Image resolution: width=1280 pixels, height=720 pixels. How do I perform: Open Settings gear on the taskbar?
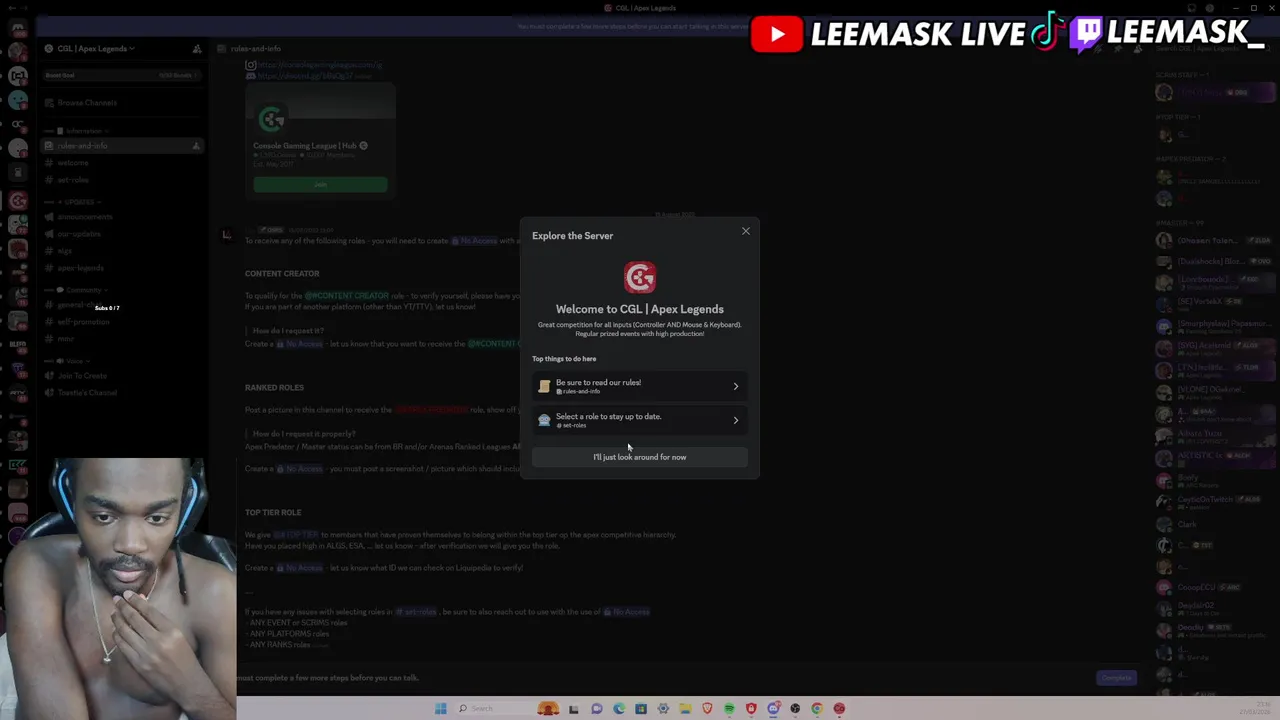[663, 709]
